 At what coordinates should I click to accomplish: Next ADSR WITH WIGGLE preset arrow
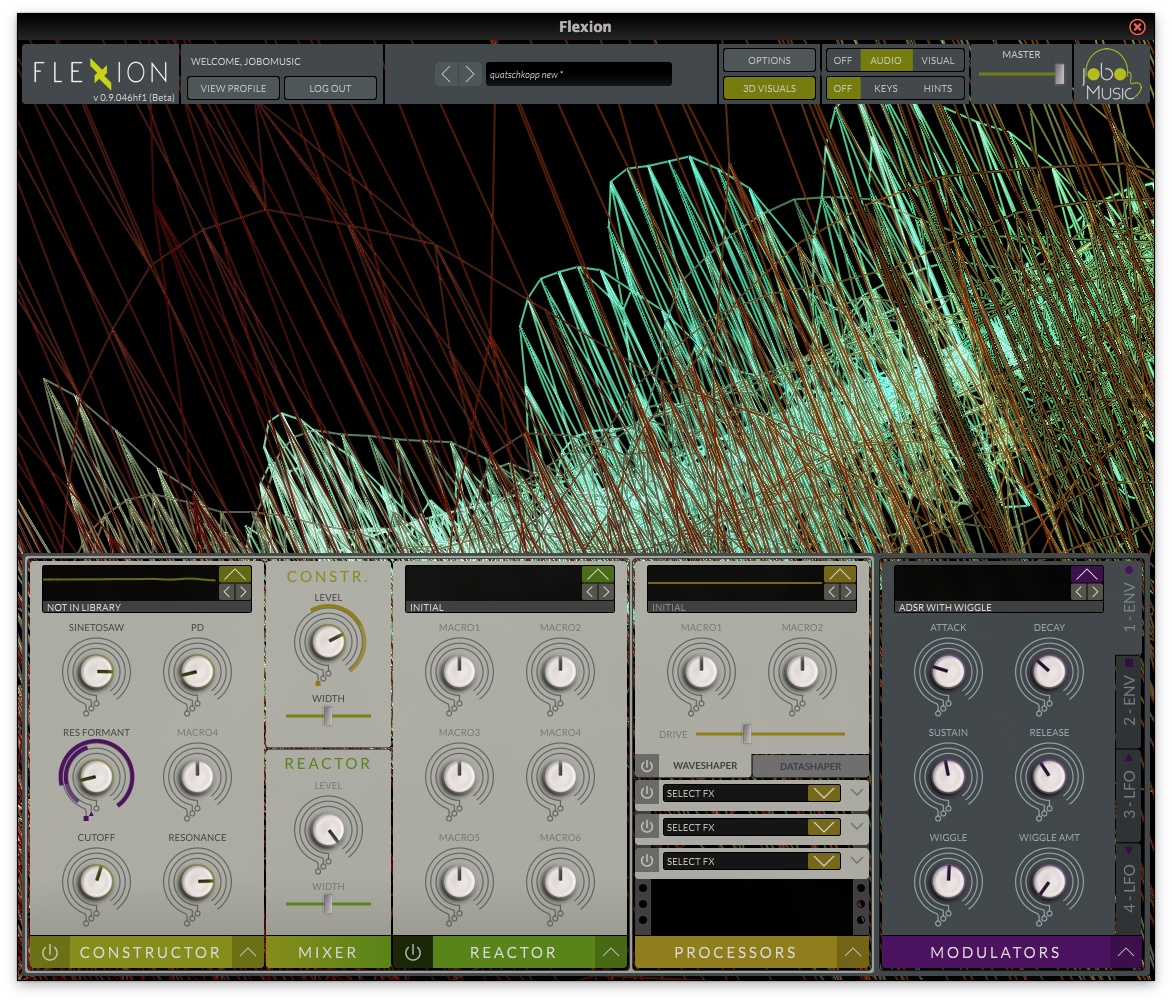coord(1095,592)
